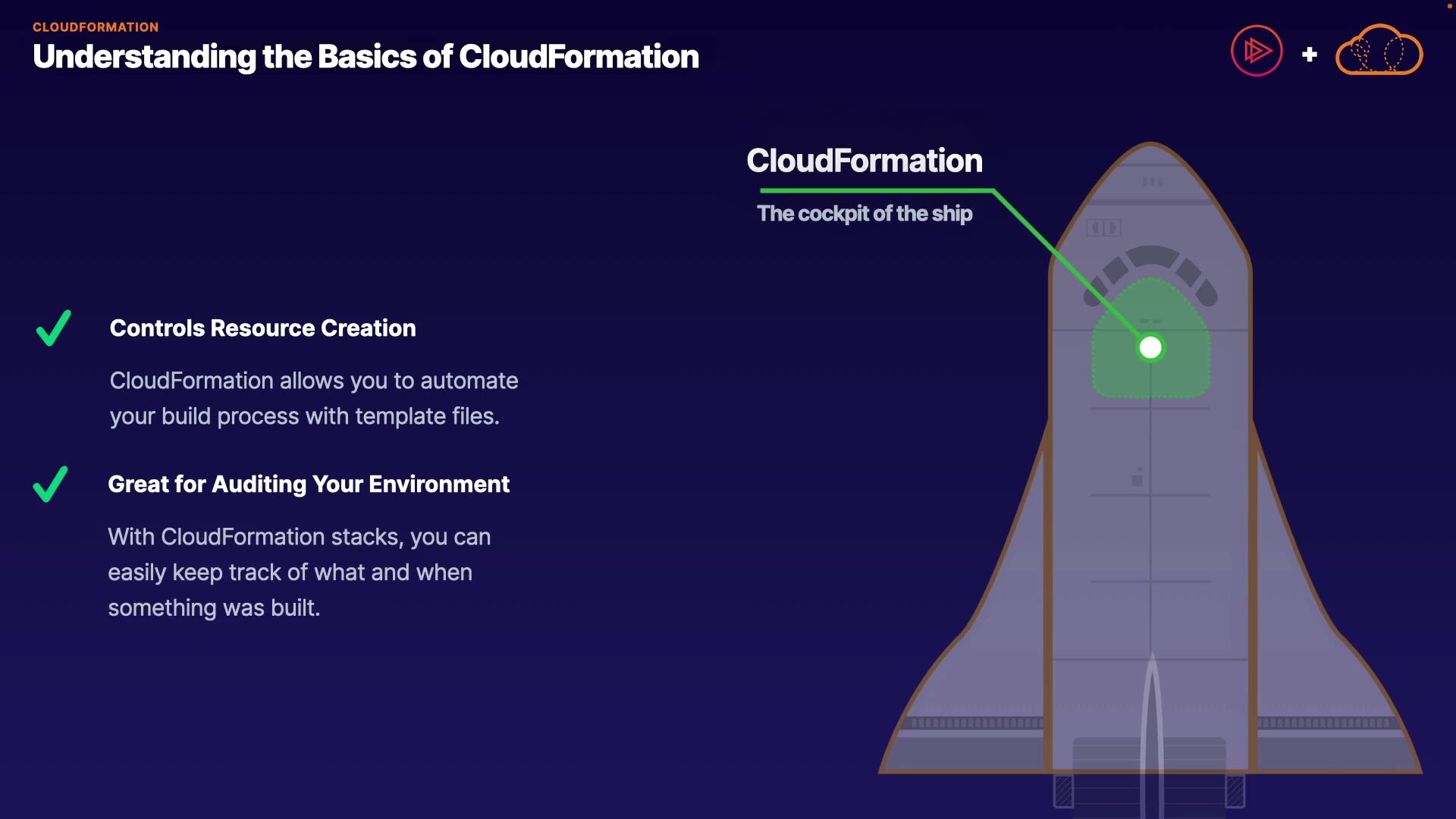Click the white plus sign between logos

pos(1309,55)
